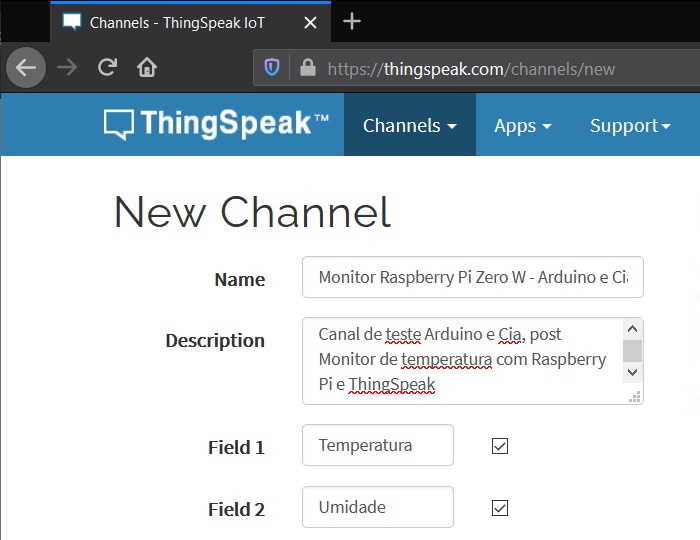This screenshot has width=700, height=540.
Task: Select the Channels - ThingSpeak IoT tab
Action: pos(191,22)
